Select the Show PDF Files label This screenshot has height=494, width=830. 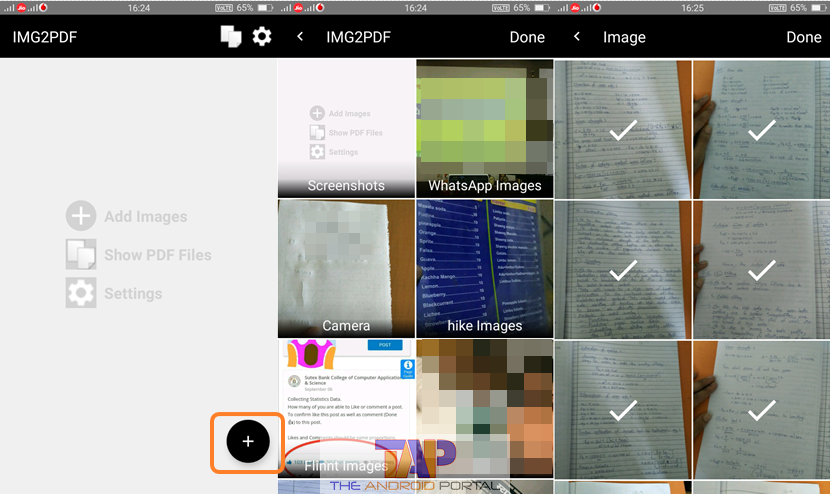pos(158,255)
